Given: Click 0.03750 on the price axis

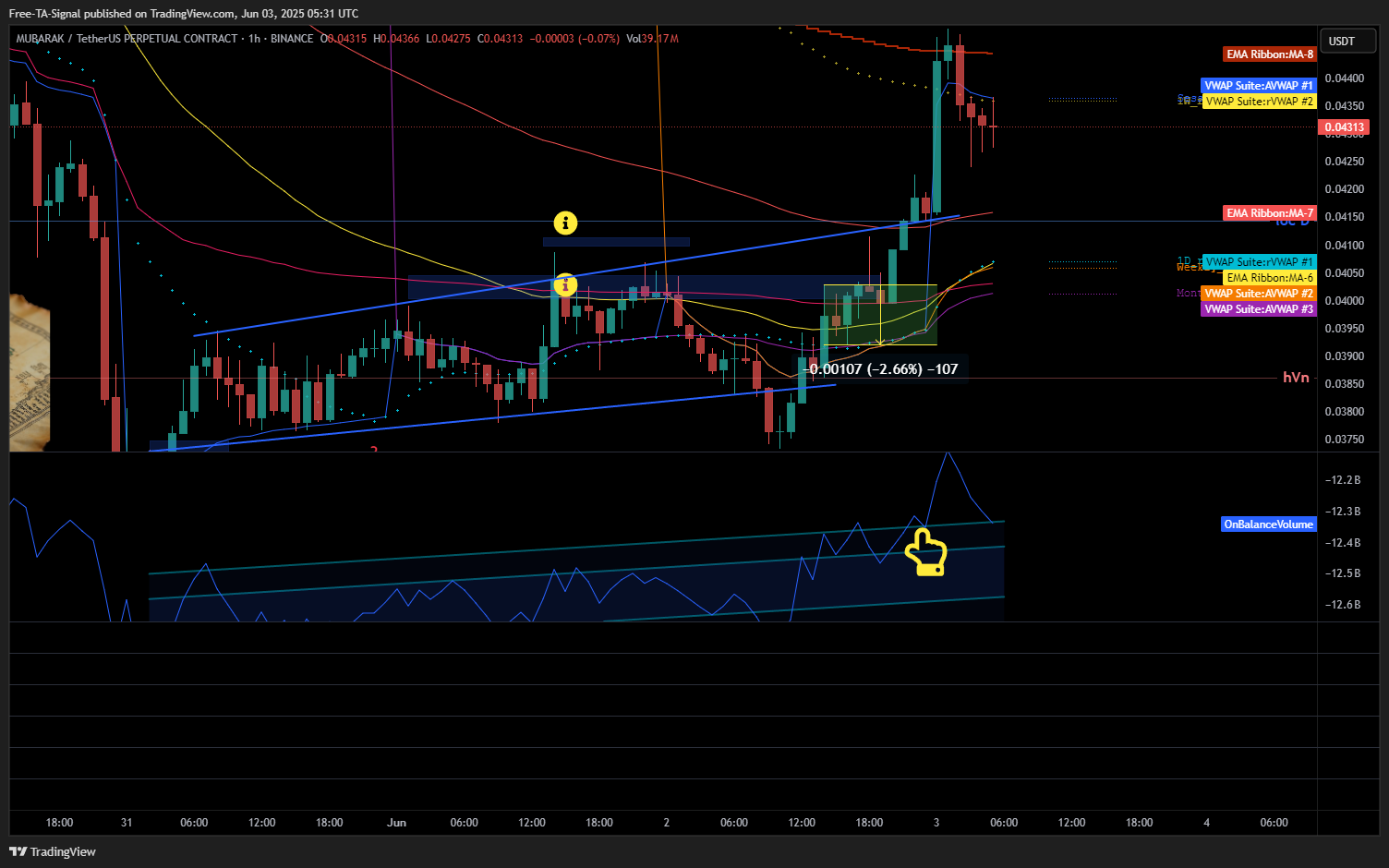Looking at the screenshot, I should (x=1344, y=440).
